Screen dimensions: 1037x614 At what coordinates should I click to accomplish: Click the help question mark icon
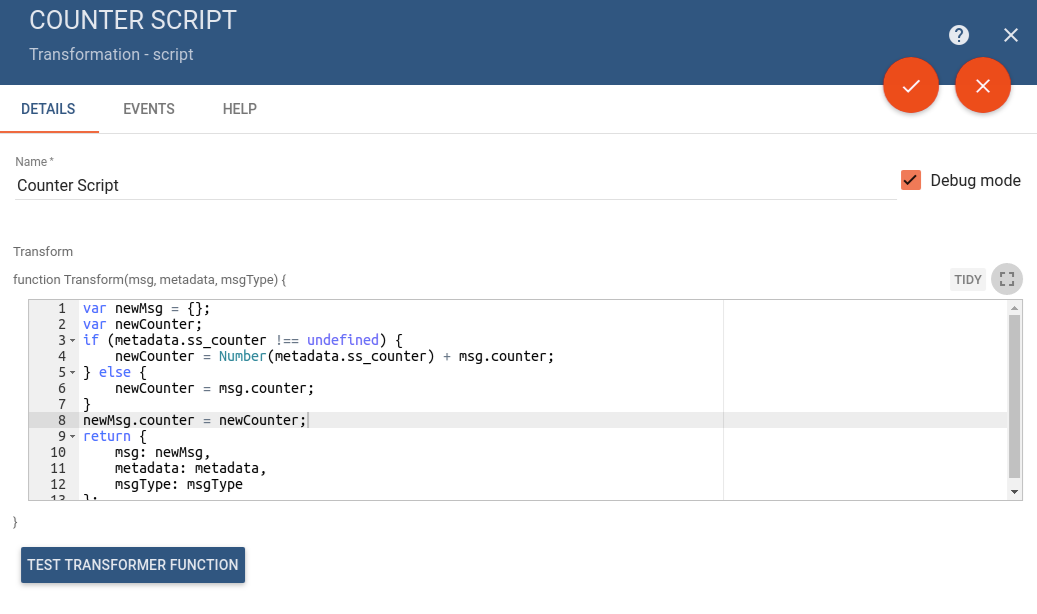tap(959, 35)
